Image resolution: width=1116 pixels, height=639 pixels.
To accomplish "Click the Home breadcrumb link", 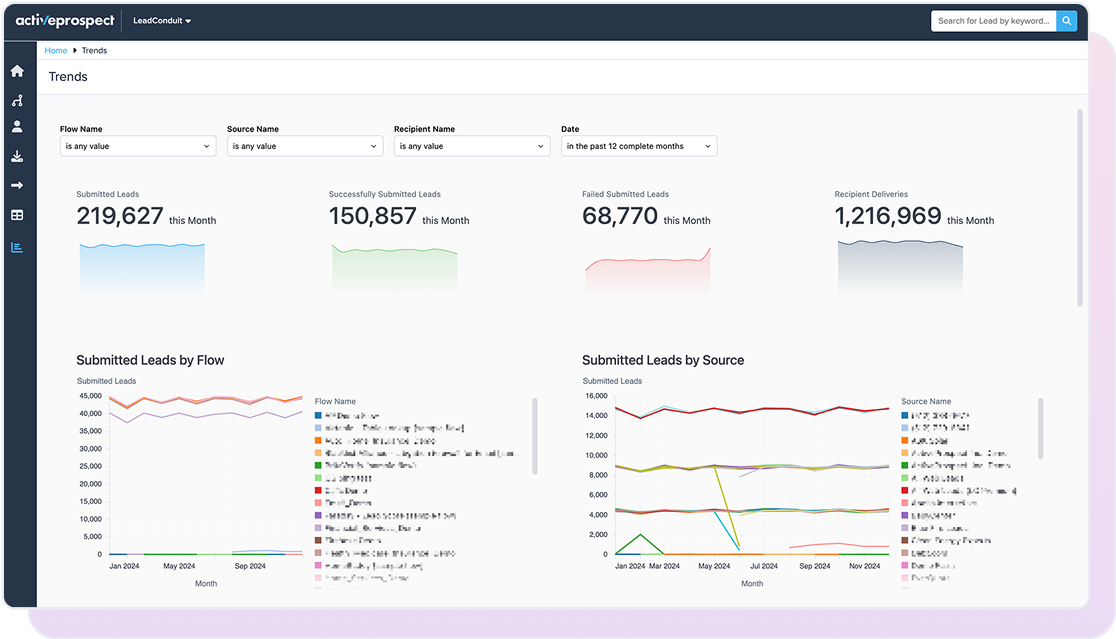I will click(56, 50).
